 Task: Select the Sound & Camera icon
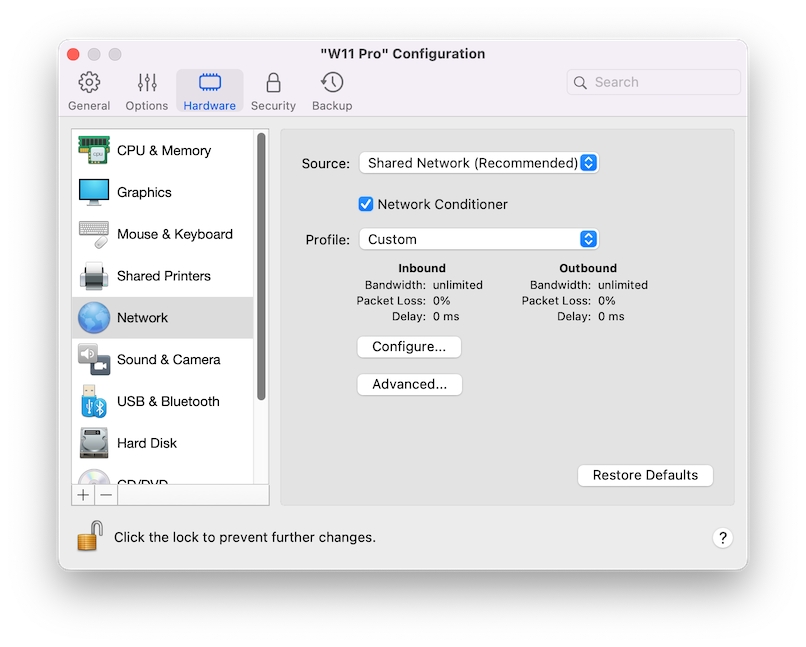point(93,359)
